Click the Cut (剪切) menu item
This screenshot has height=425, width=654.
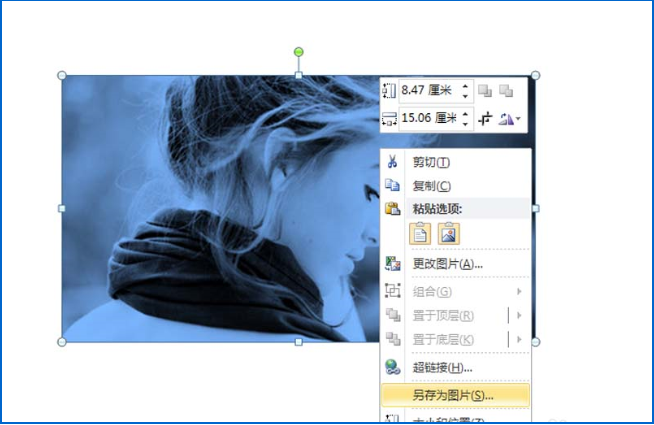pos(431,162)
